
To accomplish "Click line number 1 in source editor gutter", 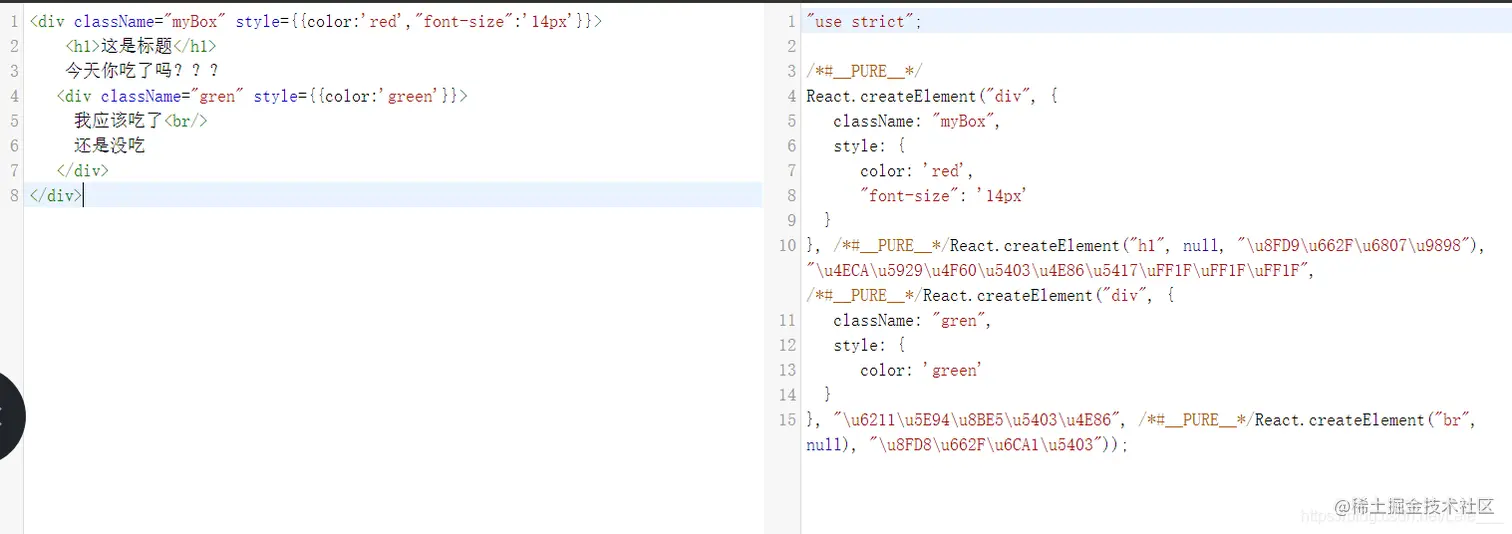I will [x=13, y=21].
